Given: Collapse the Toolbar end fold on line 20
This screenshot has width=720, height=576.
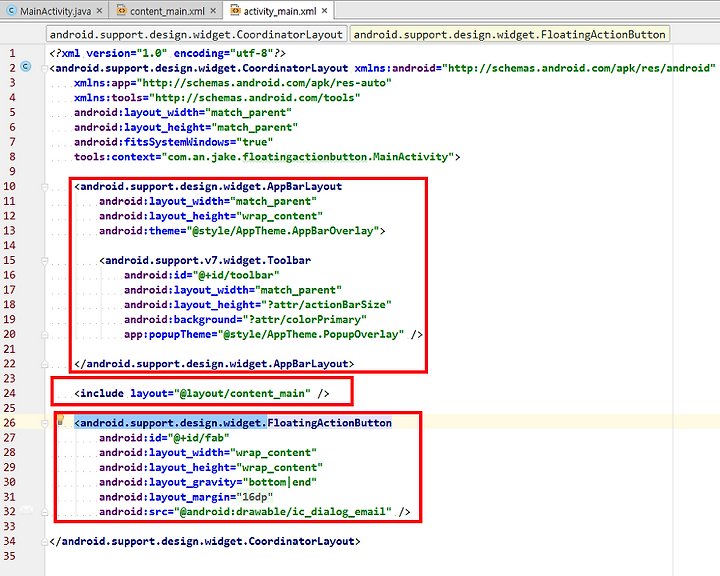Looking at the screenshot, I should [45, 335].
